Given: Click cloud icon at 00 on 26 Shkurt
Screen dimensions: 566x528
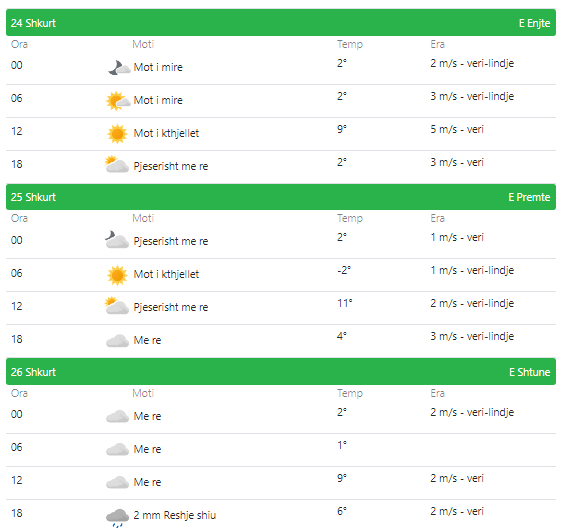Looking at the screenshot, I should point(117,416).
